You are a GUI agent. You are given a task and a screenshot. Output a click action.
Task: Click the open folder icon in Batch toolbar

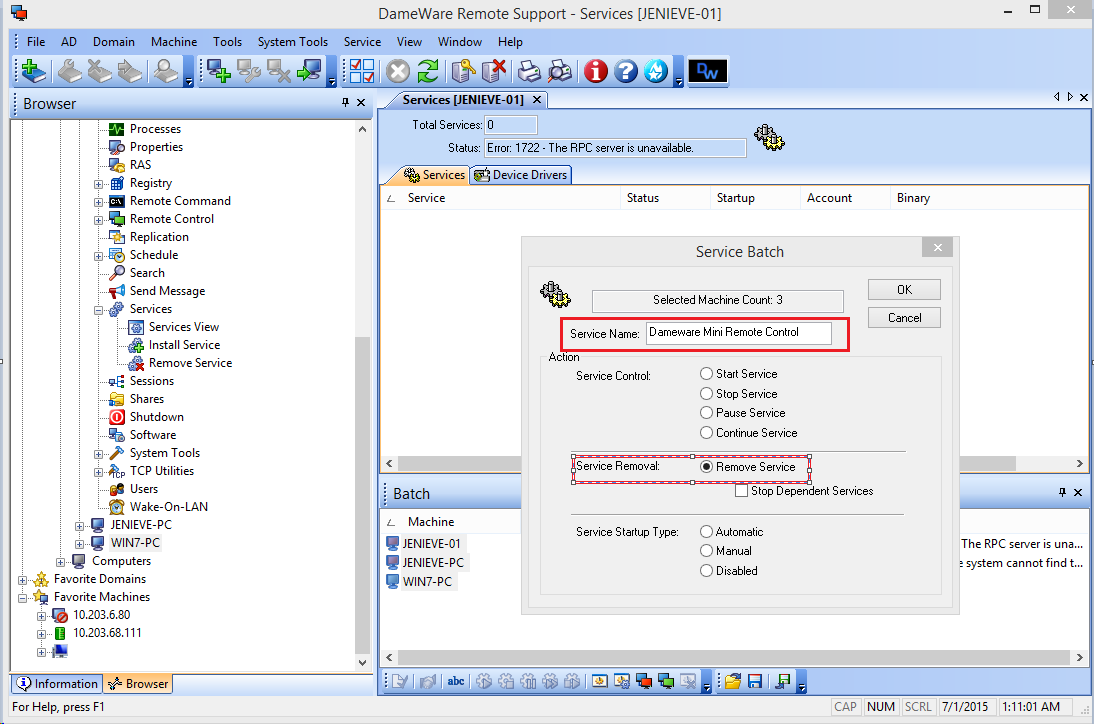(734, 682)
